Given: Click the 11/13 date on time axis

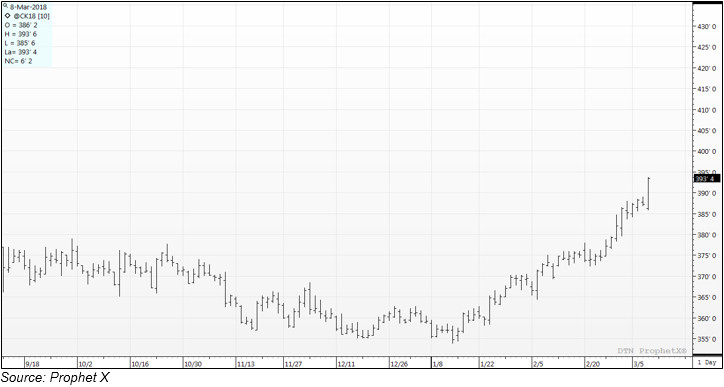Looking at the screenshot, I should [x=246, y=364].
